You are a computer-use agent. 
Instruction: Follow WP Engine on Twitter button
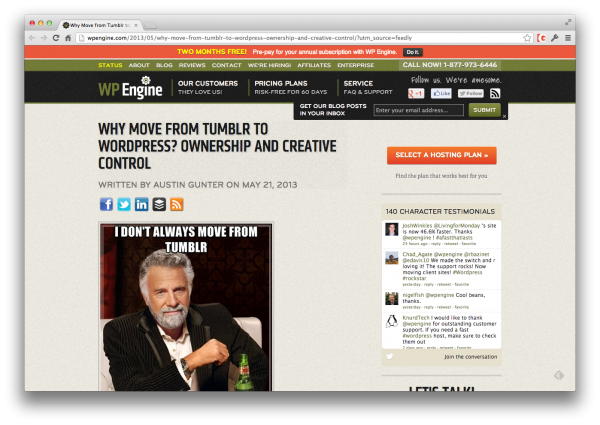point(471,93)
